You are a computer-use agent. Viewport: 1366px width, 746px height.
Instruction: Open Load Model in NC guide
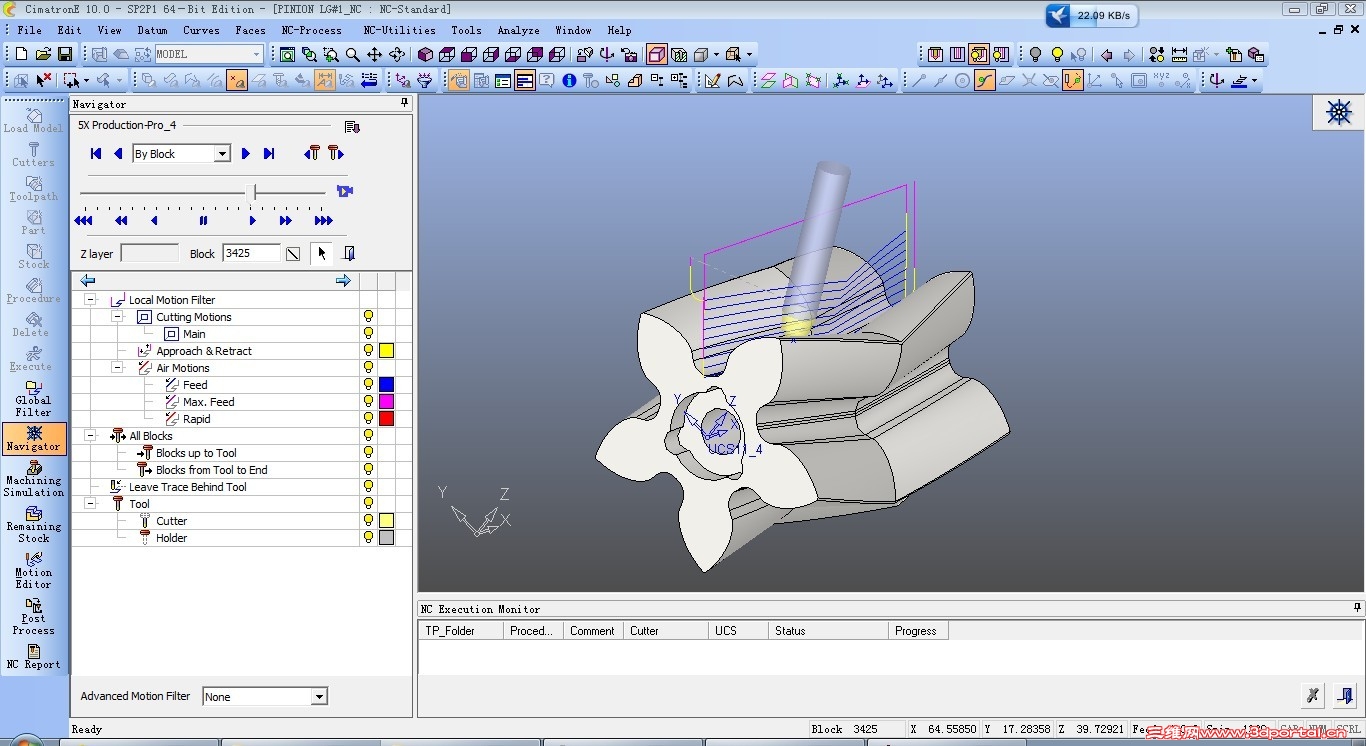(x=33, y=120)
